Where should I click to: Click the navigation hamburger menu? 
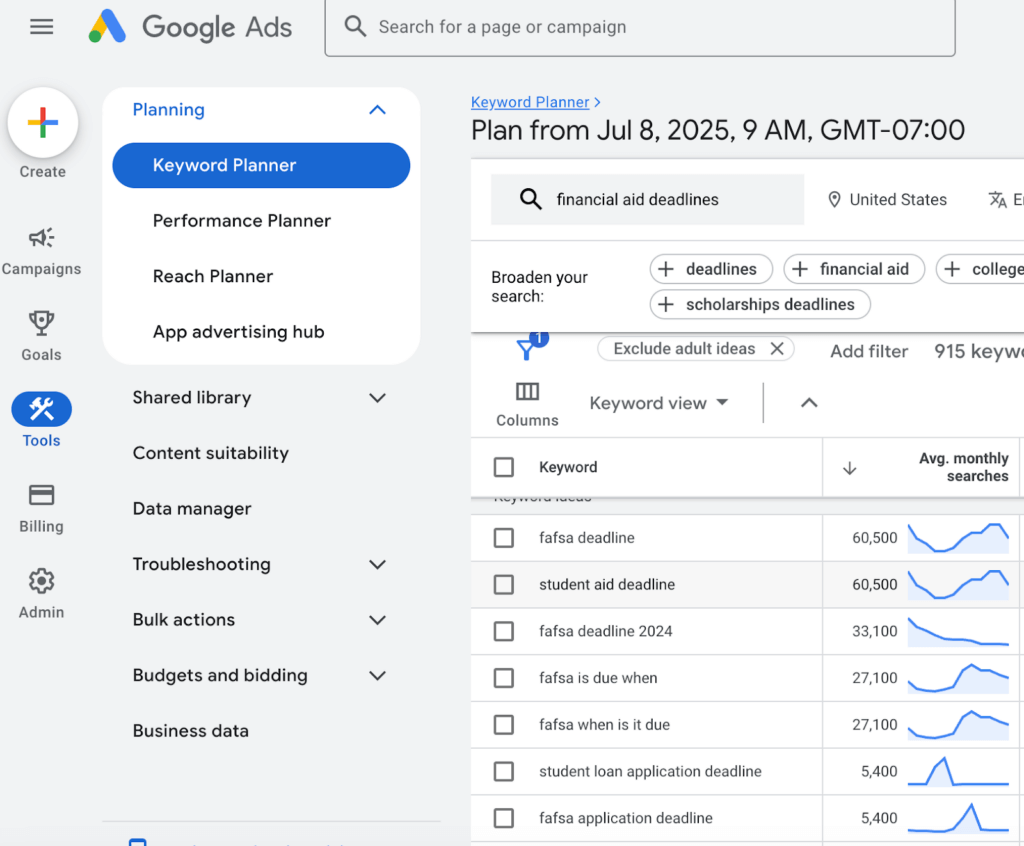tap(42, 27)
